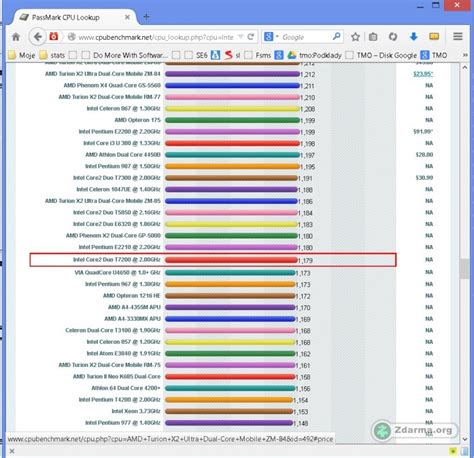Open AMD A4-4355M APU link
The width and height of the screenshot is (474, 458).
click(x=134, y=307)
